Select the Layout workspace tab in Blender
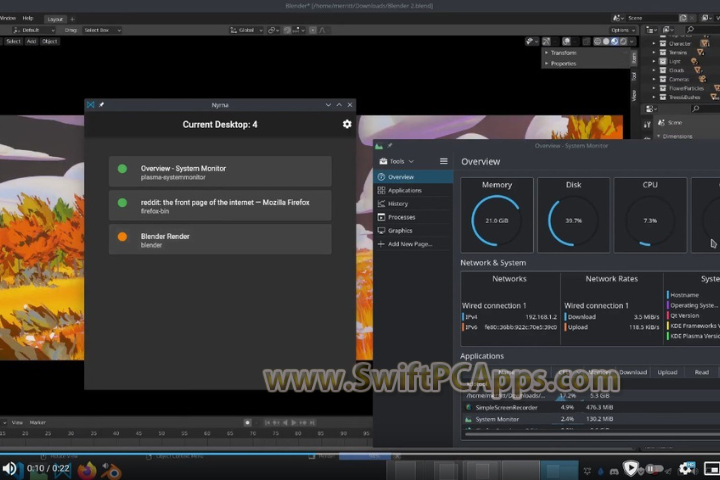The width and height of the screenshot is (720, 480). pos(55,19)
